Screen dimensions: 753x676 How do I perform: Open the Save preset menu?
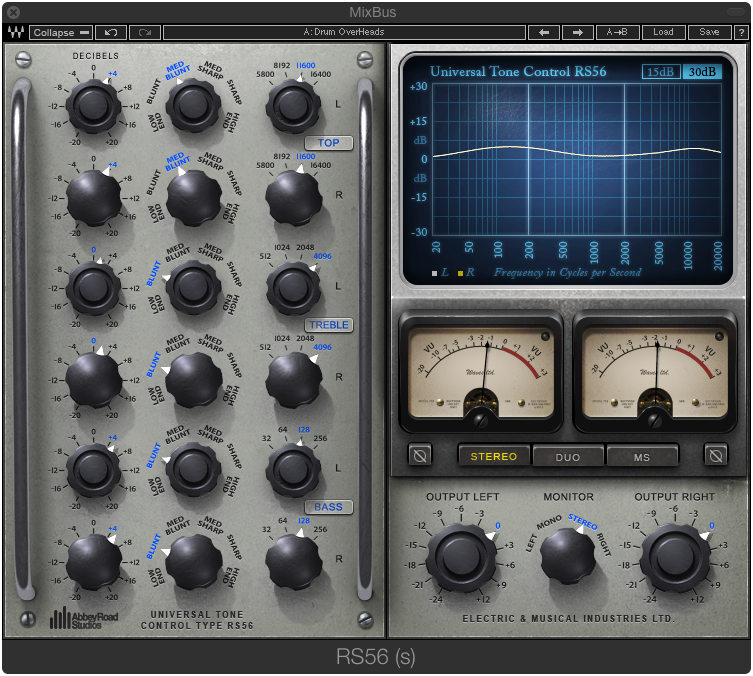709,32
